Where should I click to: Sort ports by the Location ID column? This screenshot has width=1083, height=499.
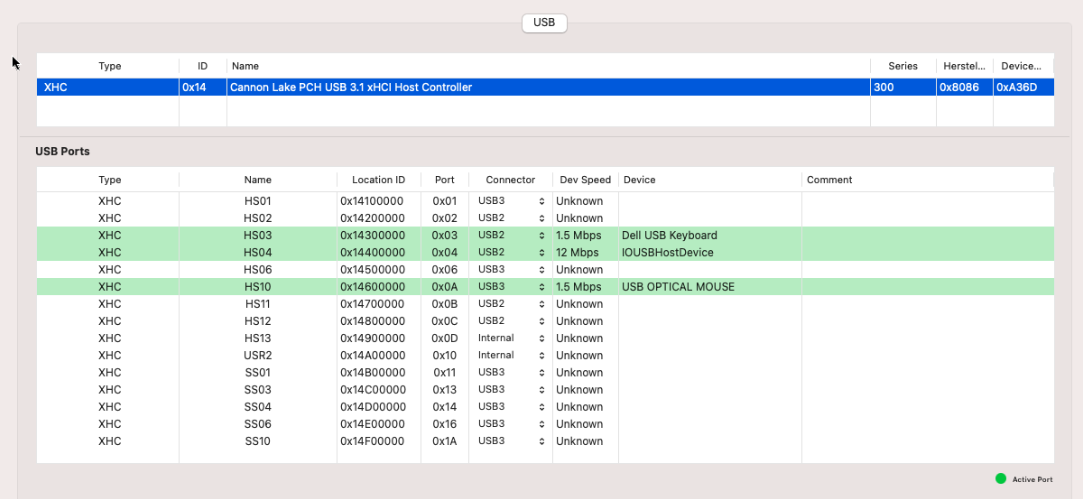[x=378, y=180]
